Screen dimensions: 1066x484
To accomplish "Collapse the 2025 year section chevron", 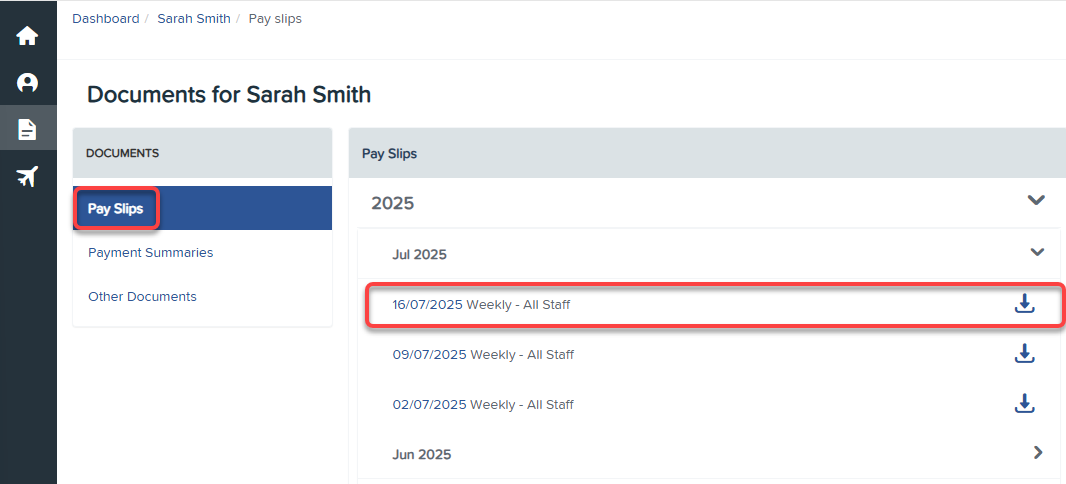I will [x=1035, y=200].
